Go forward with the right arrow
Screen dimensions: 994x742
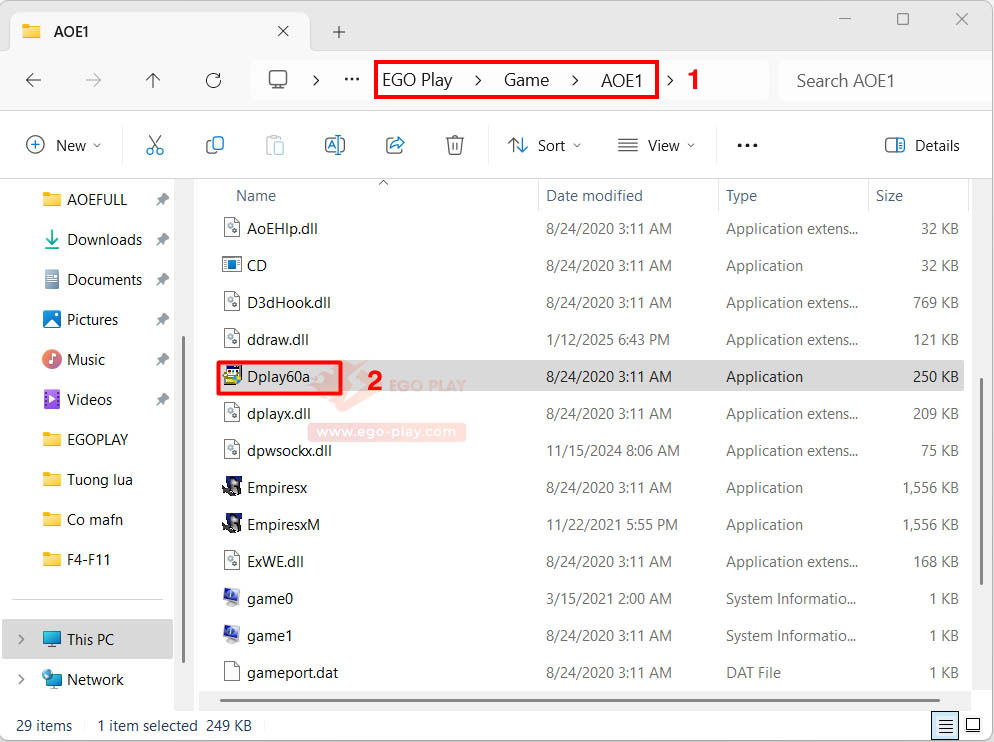(93, 81)
